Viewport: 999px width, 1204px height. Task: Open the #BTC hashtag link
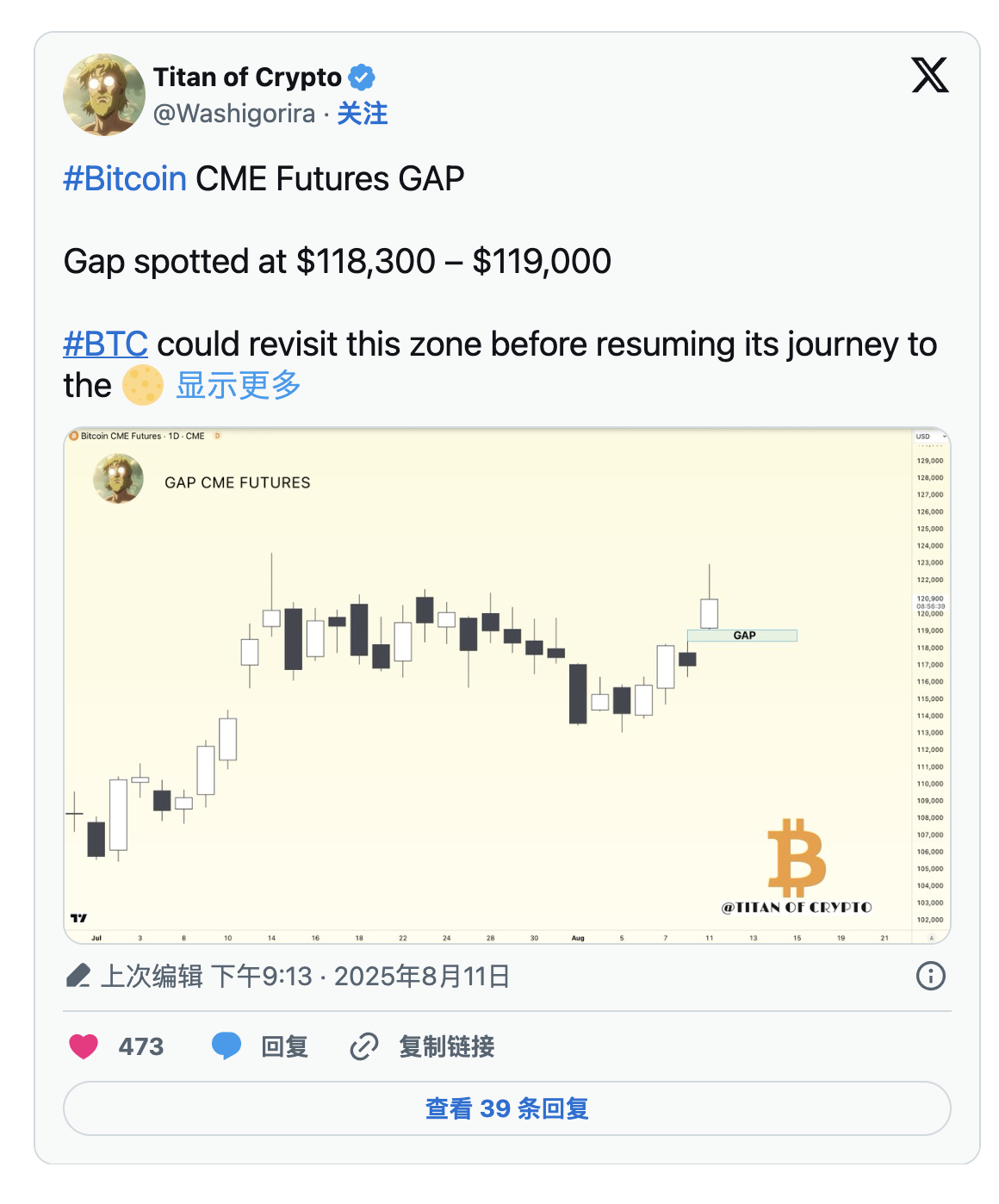point(105,344)
